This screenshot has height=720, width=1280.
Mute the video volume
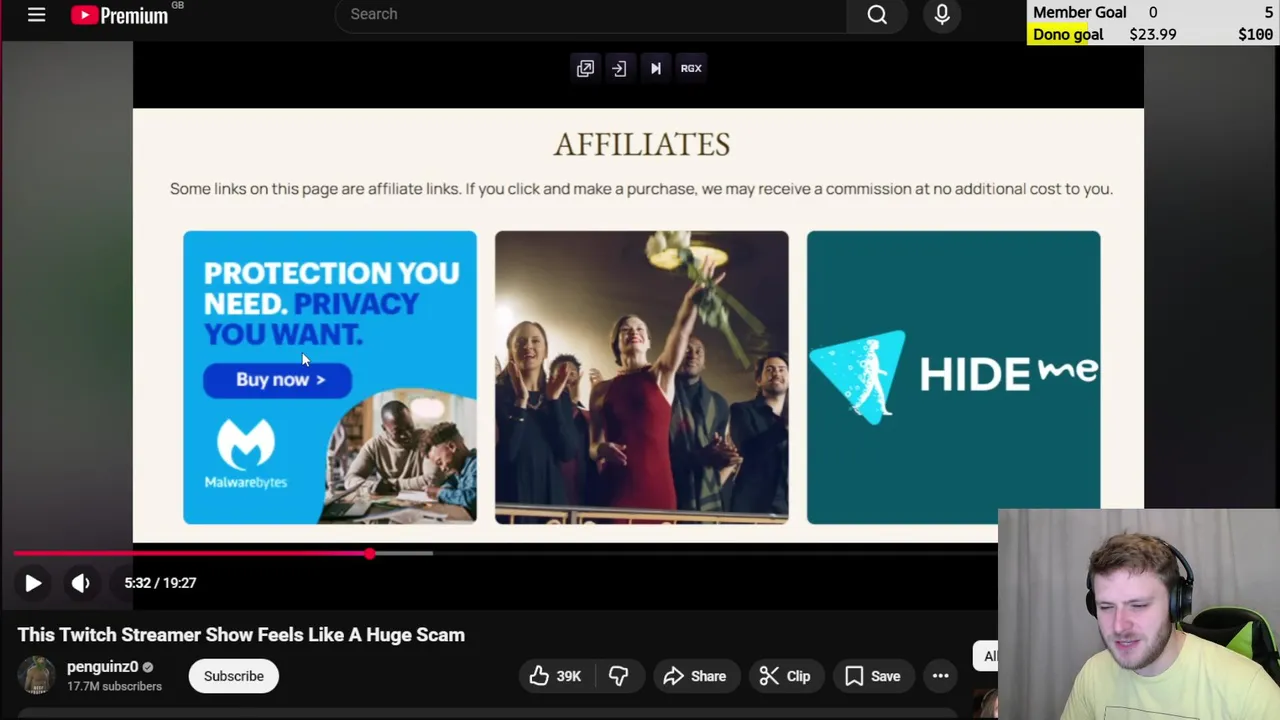click(x=81, y=583)
